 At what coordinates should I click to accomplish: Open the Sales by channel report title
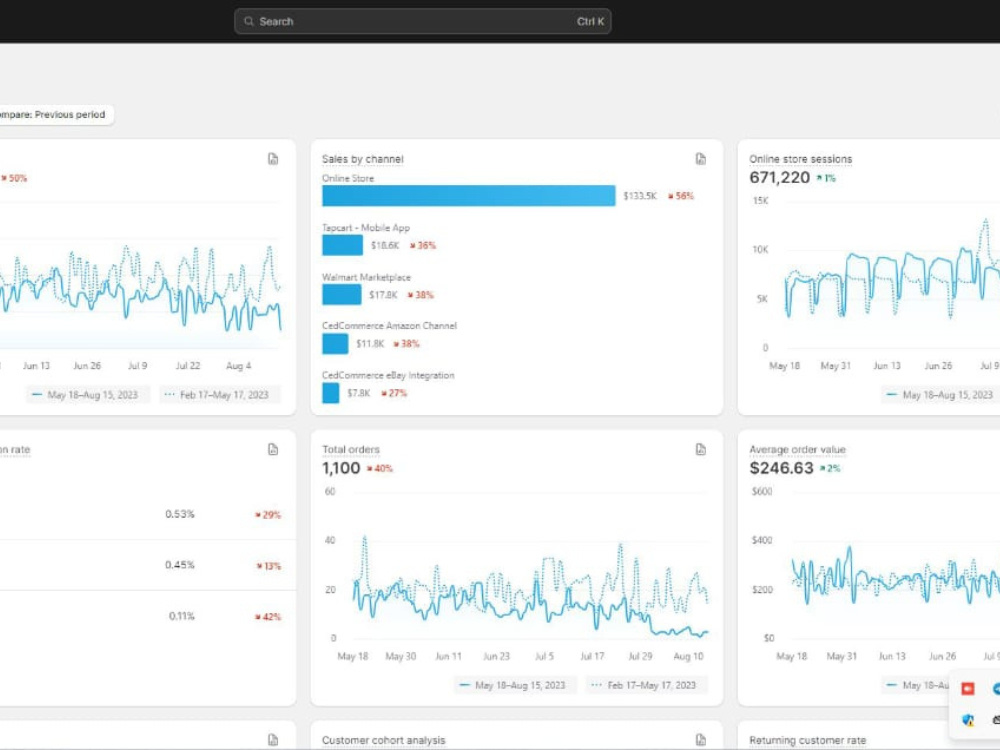[362, 159]
